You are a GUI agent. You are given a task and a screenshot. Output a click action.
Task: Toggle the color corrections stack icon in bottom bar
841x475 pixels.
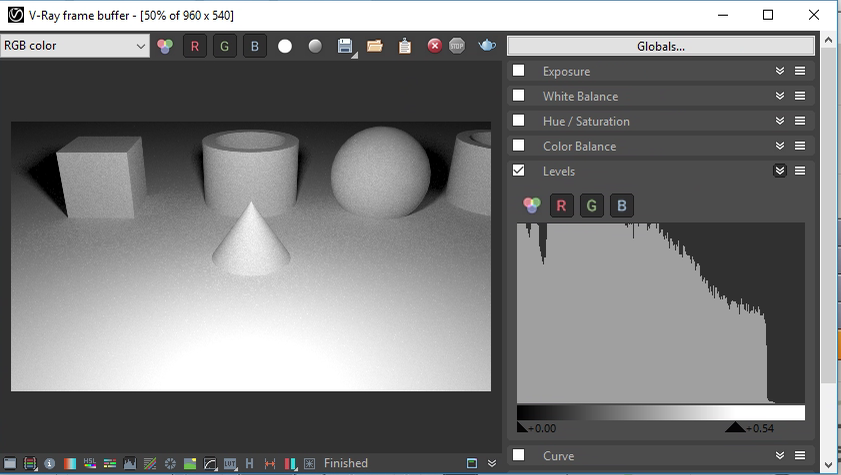(x=30, y=463)
